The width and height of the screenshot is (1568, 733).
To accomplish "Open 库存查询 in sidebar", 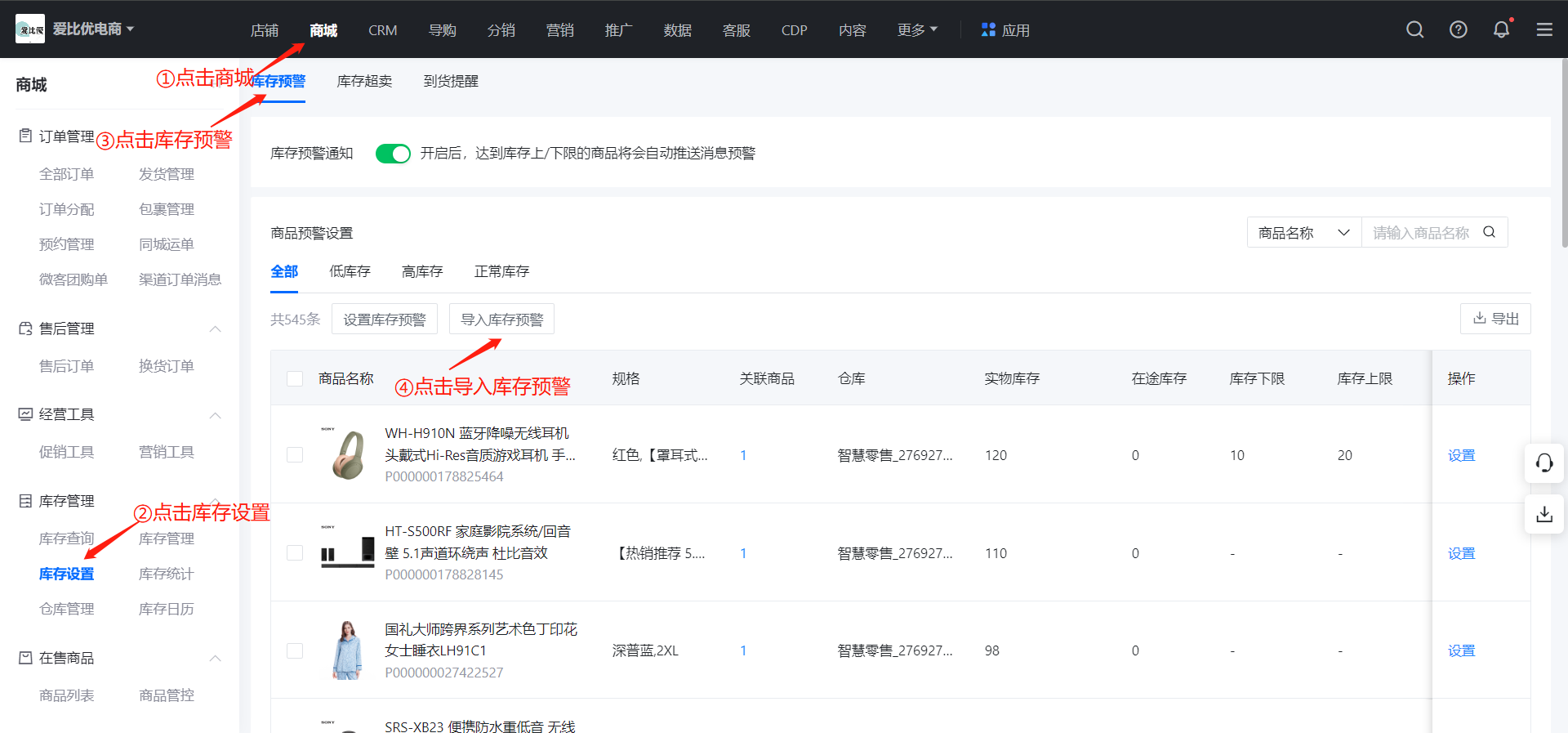I will pyautogui.click(x=67, y=539).
